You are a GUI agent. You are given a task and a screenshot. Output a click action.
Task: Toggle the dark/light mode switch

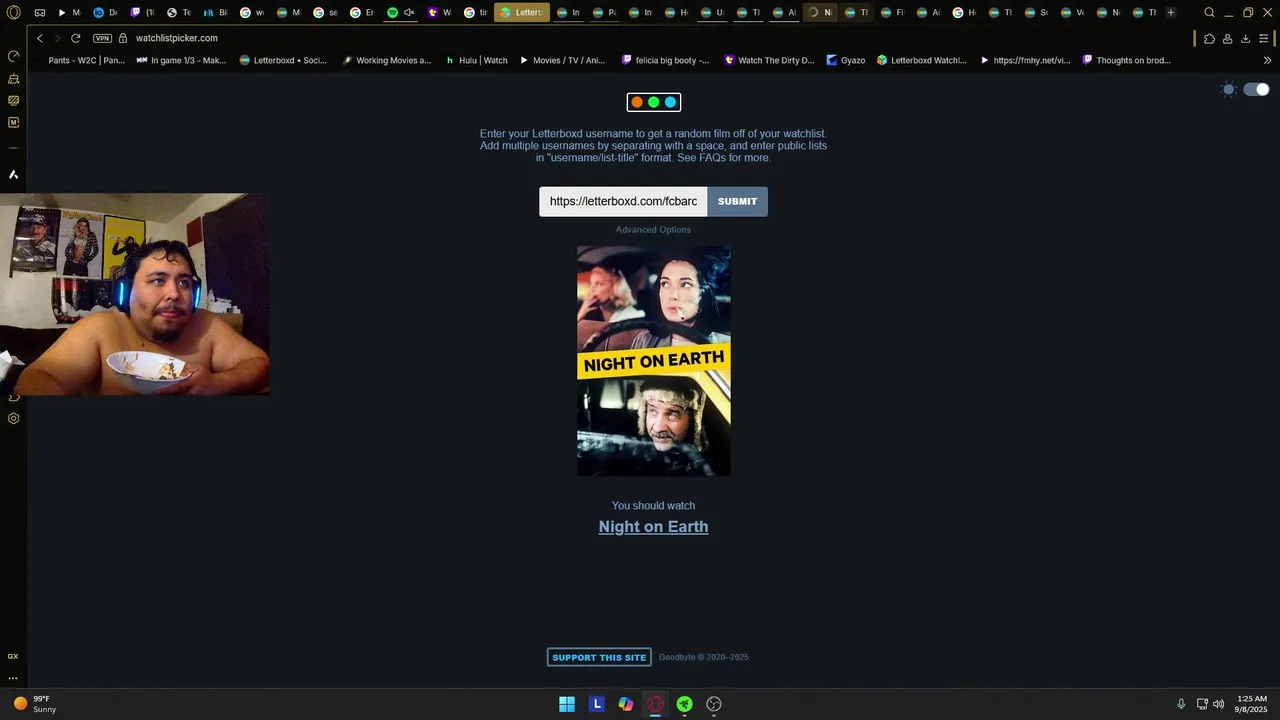1256,90
